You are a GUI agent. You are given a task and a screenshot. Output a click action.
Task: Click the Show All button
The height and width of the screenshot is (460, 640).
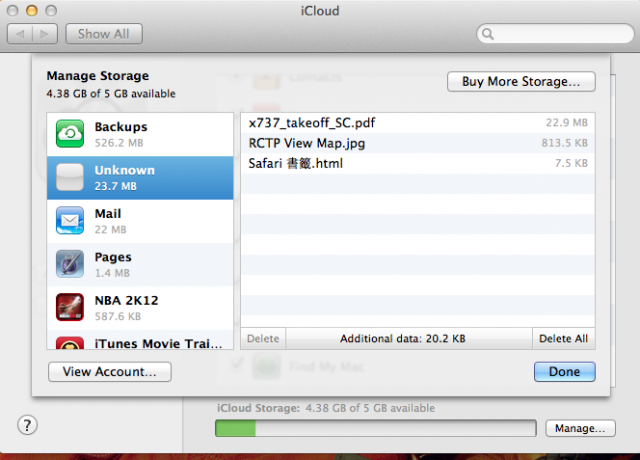[x=104, y=34]
